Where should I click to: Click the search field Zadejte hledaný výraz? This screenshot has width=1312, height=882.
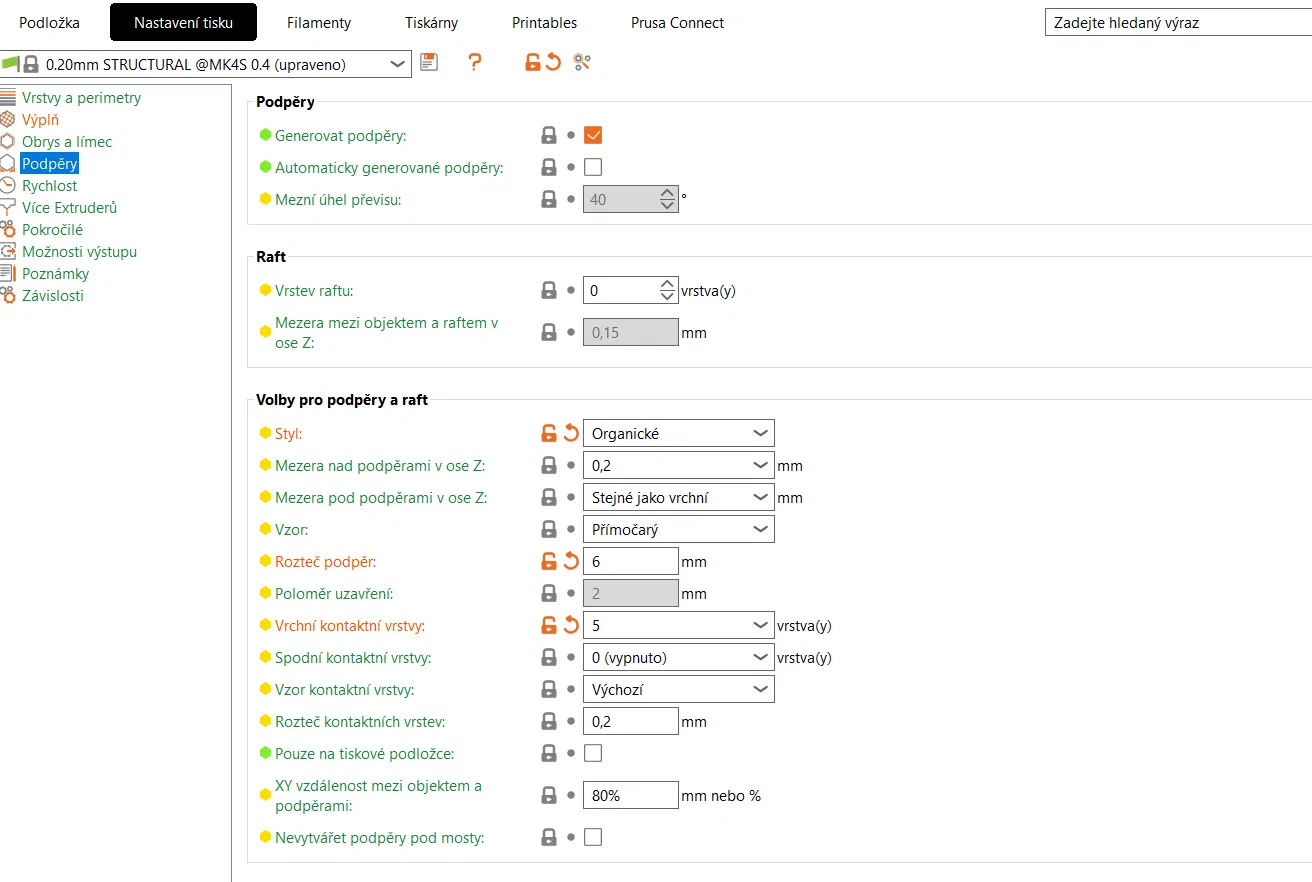pos(1175,22)
